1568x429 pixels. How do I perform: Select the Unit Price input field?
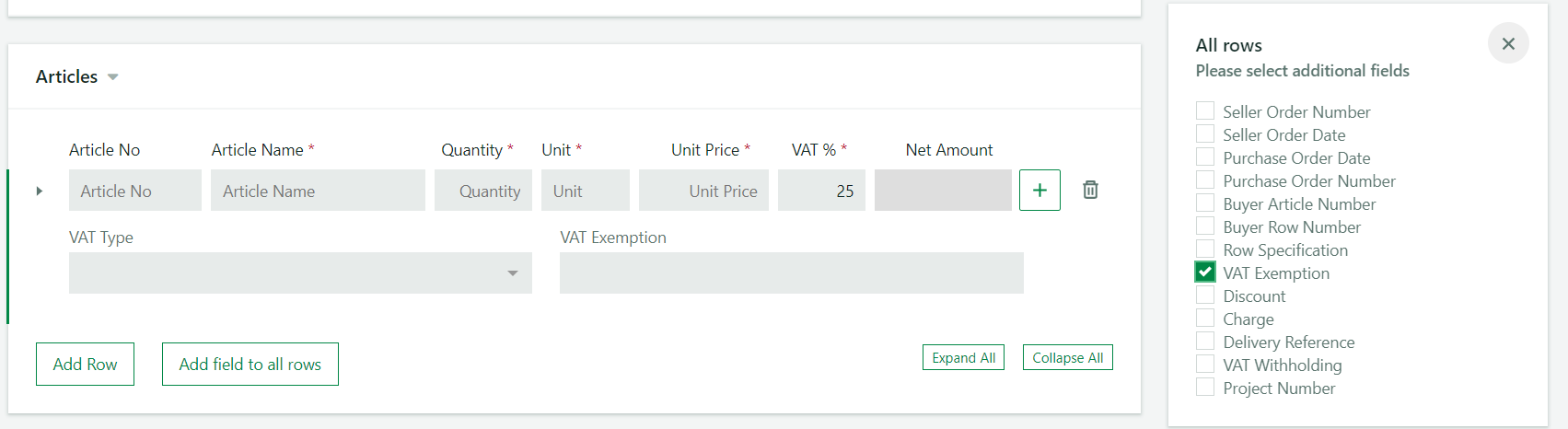pos(703,190)
